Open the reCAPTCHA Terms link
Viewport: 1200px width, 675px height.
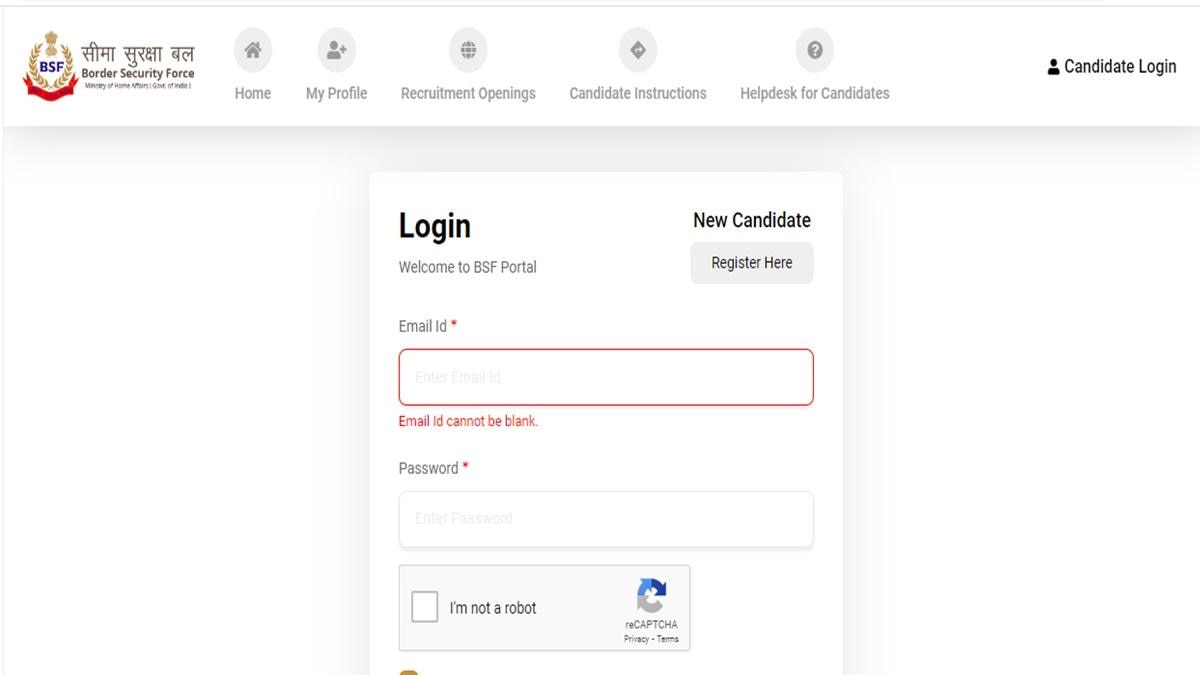(668, 639)
